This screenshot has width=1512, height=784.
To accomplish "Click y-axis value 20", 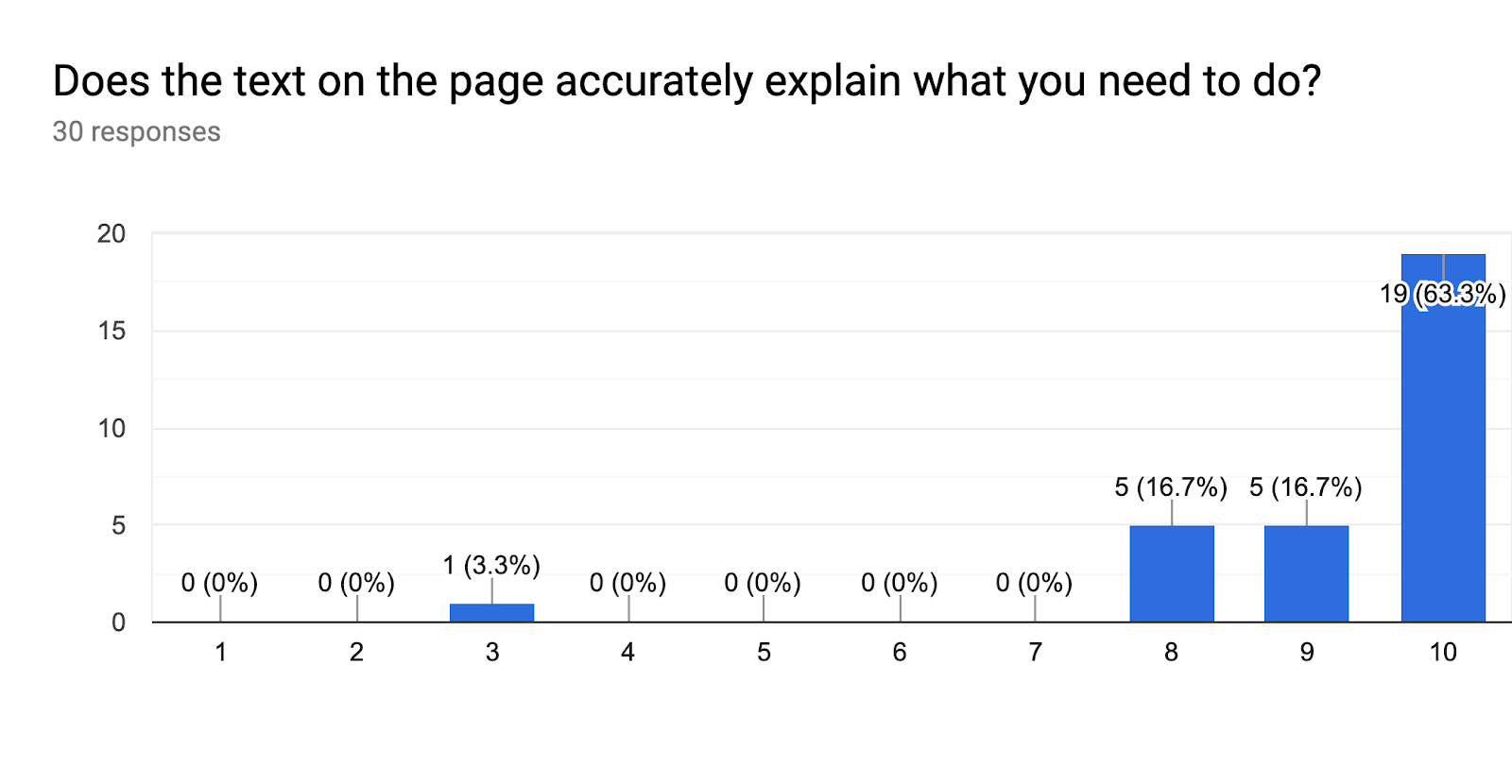I will [x=112, y=233].
